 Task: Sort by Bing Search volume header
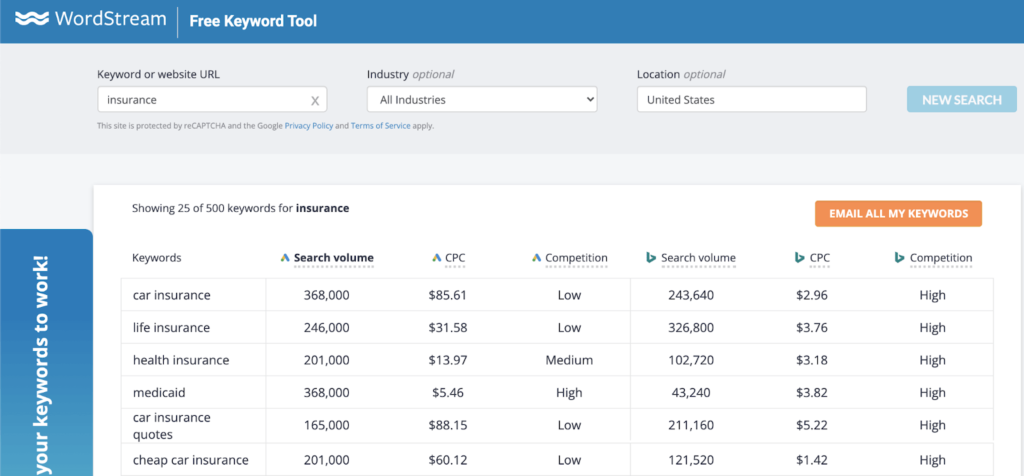point(698,258)
